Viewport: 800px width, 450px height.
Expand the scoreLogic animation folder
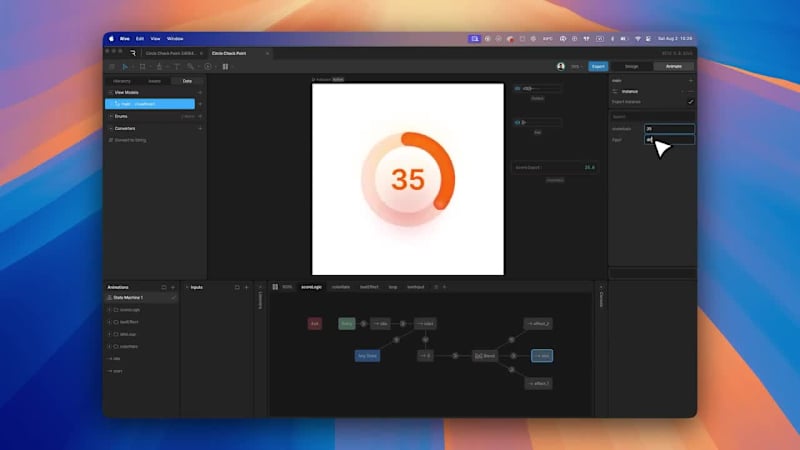coord(109,310)
